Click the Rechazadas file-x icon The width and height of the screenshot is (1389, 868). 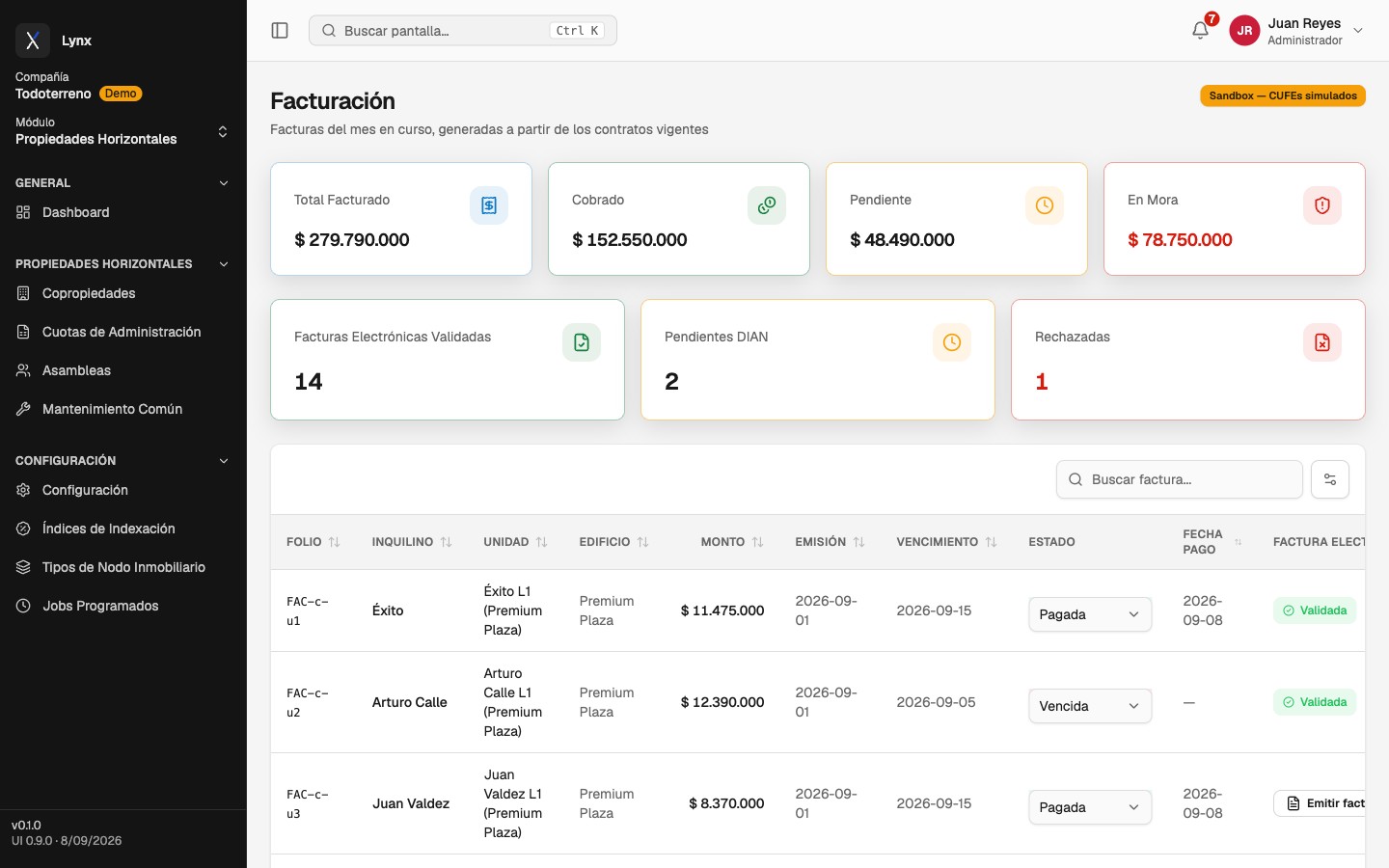(1322, 342)
